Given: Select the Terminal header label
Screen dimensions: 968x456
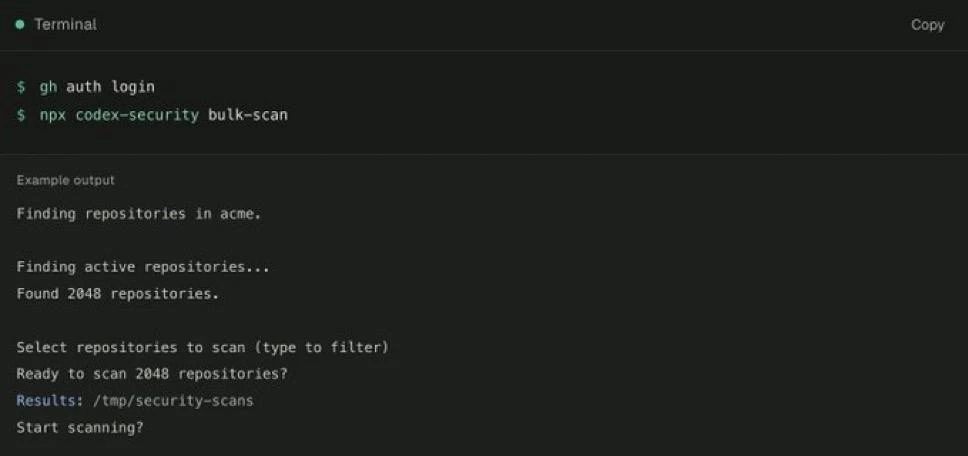Looking at the screenshot, I should 65,25.
